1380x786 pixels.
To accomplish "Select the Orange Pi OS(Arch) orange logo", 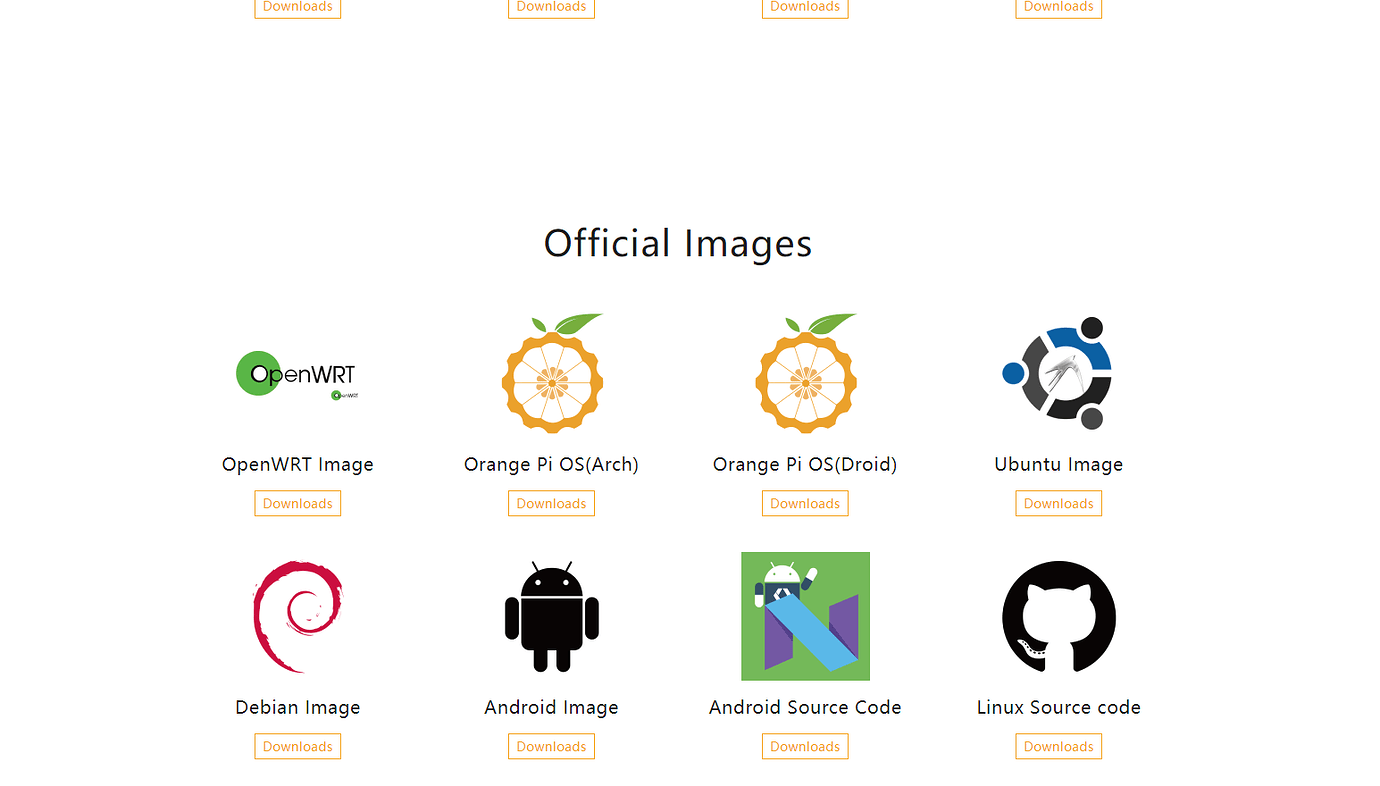I will point(552,374).
